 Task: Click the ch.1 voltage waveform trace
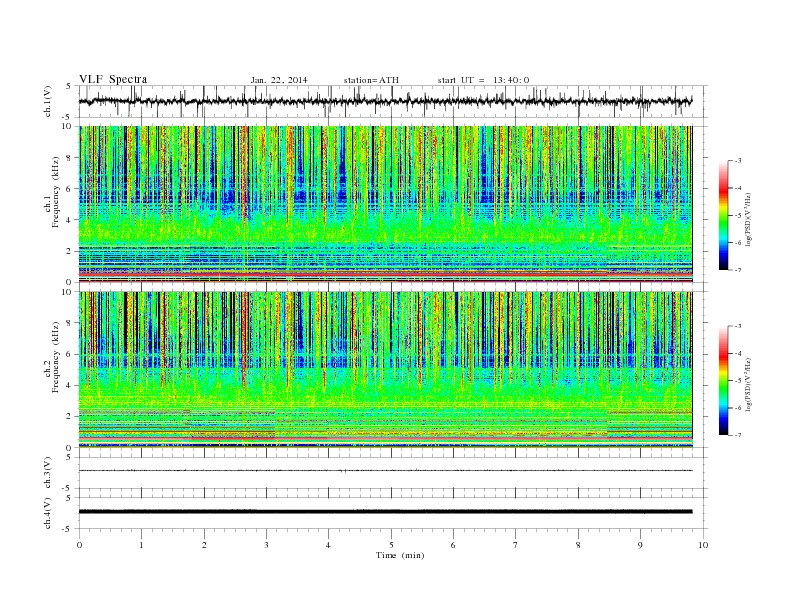(385, 101)
